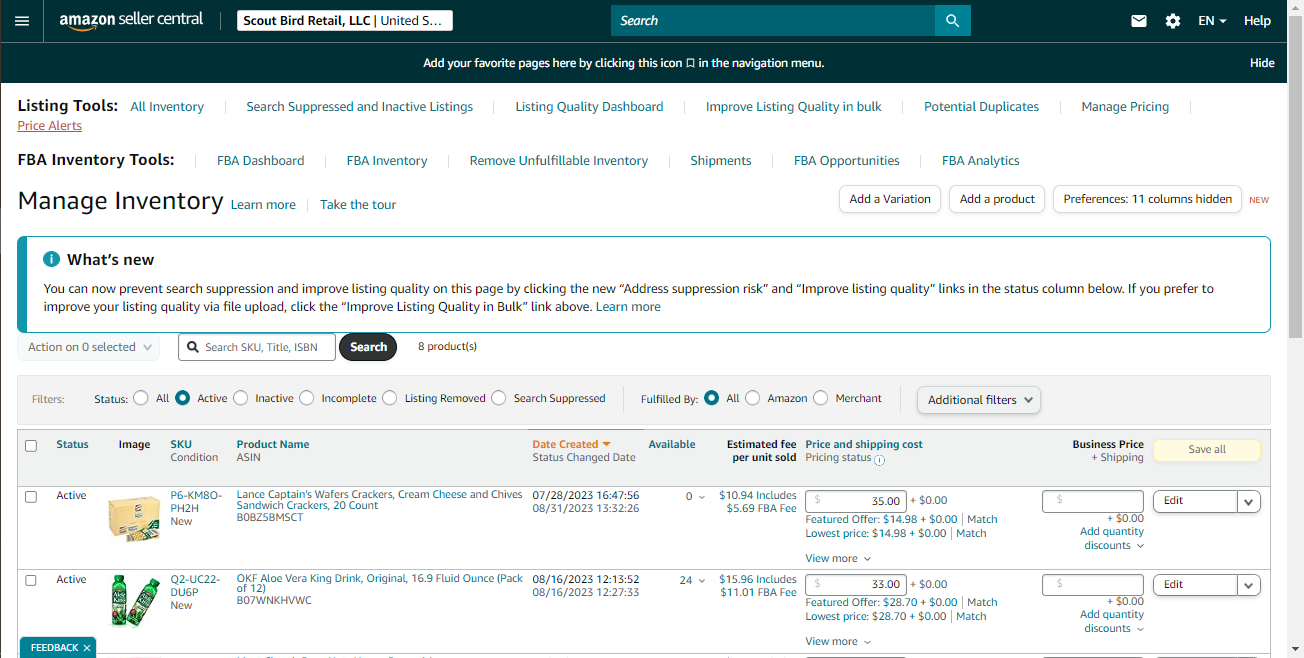Open the Action on 0 selected dropdown
The height and width of the screenshot is (658, 1304).
click(x=89, y=347)
